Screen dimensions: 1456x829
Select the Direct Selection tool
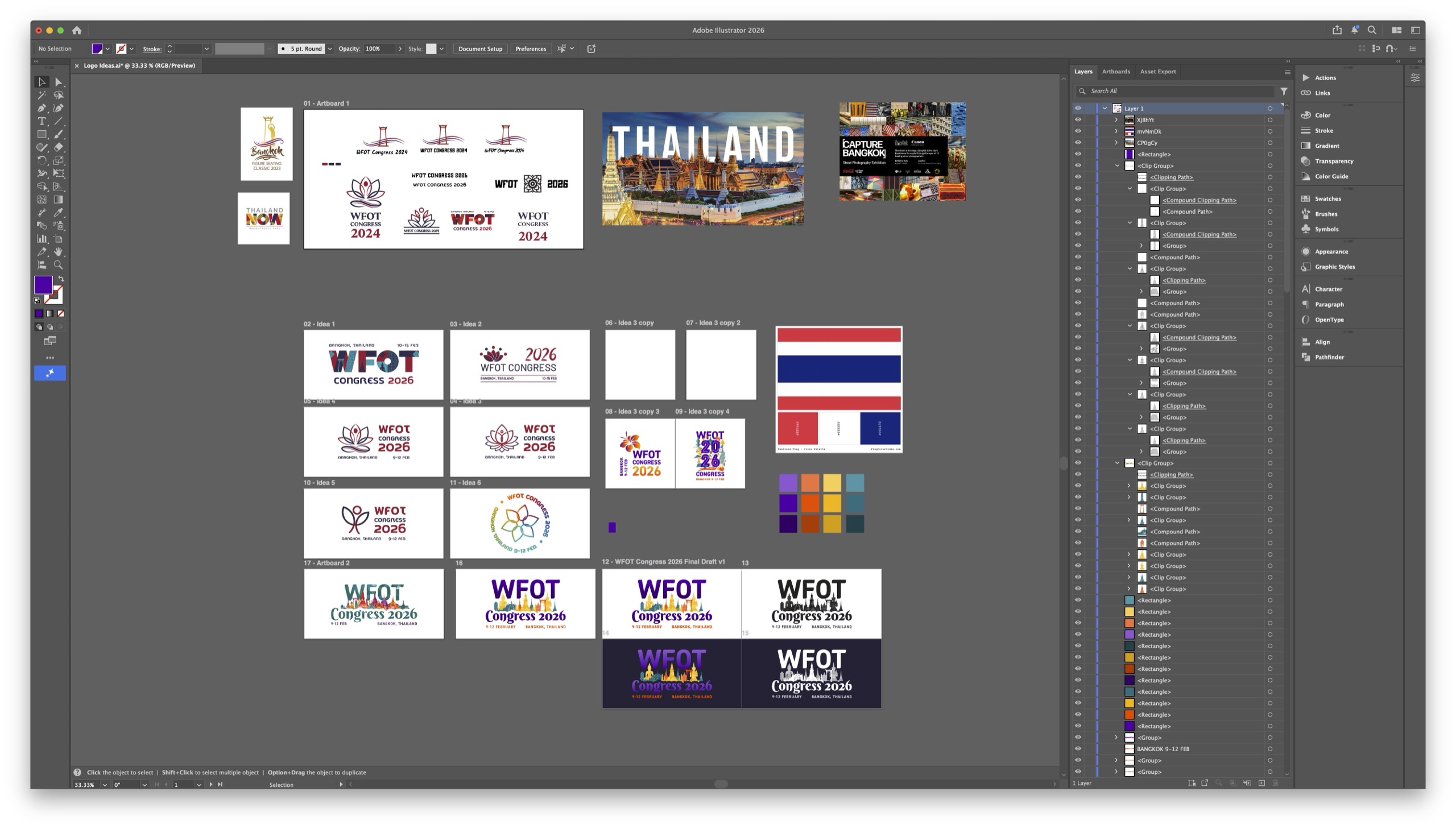tap(58, 82)
